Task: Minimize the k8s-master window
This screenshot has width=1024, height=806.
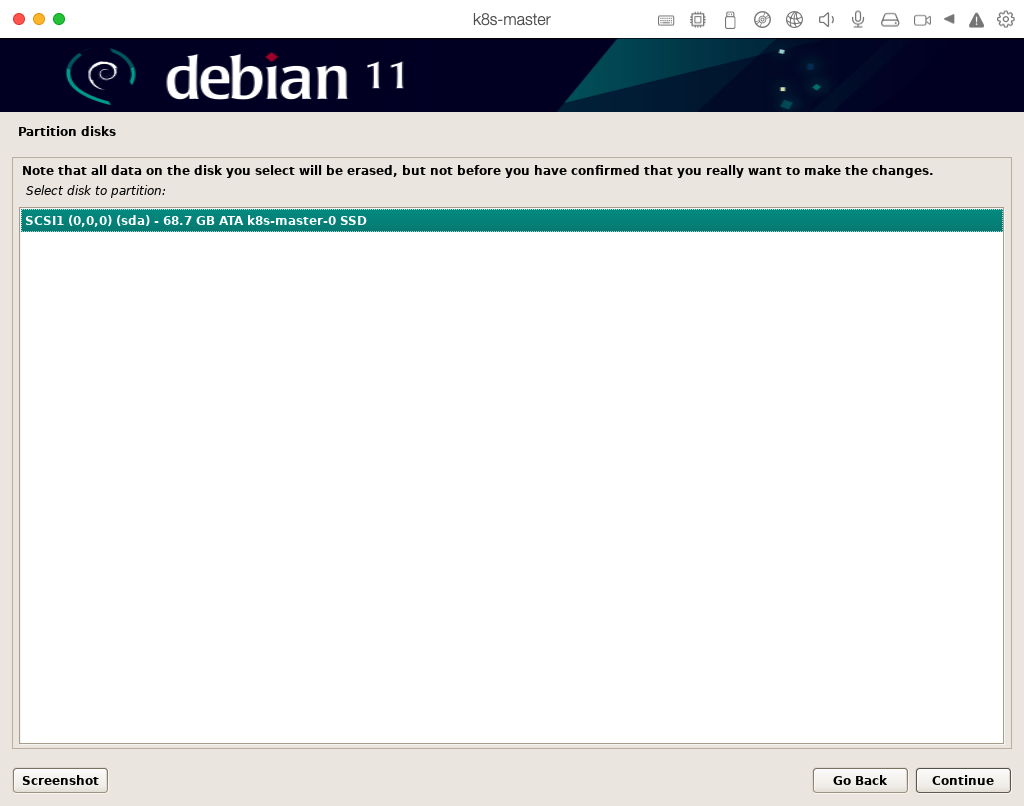Action: 39,19
